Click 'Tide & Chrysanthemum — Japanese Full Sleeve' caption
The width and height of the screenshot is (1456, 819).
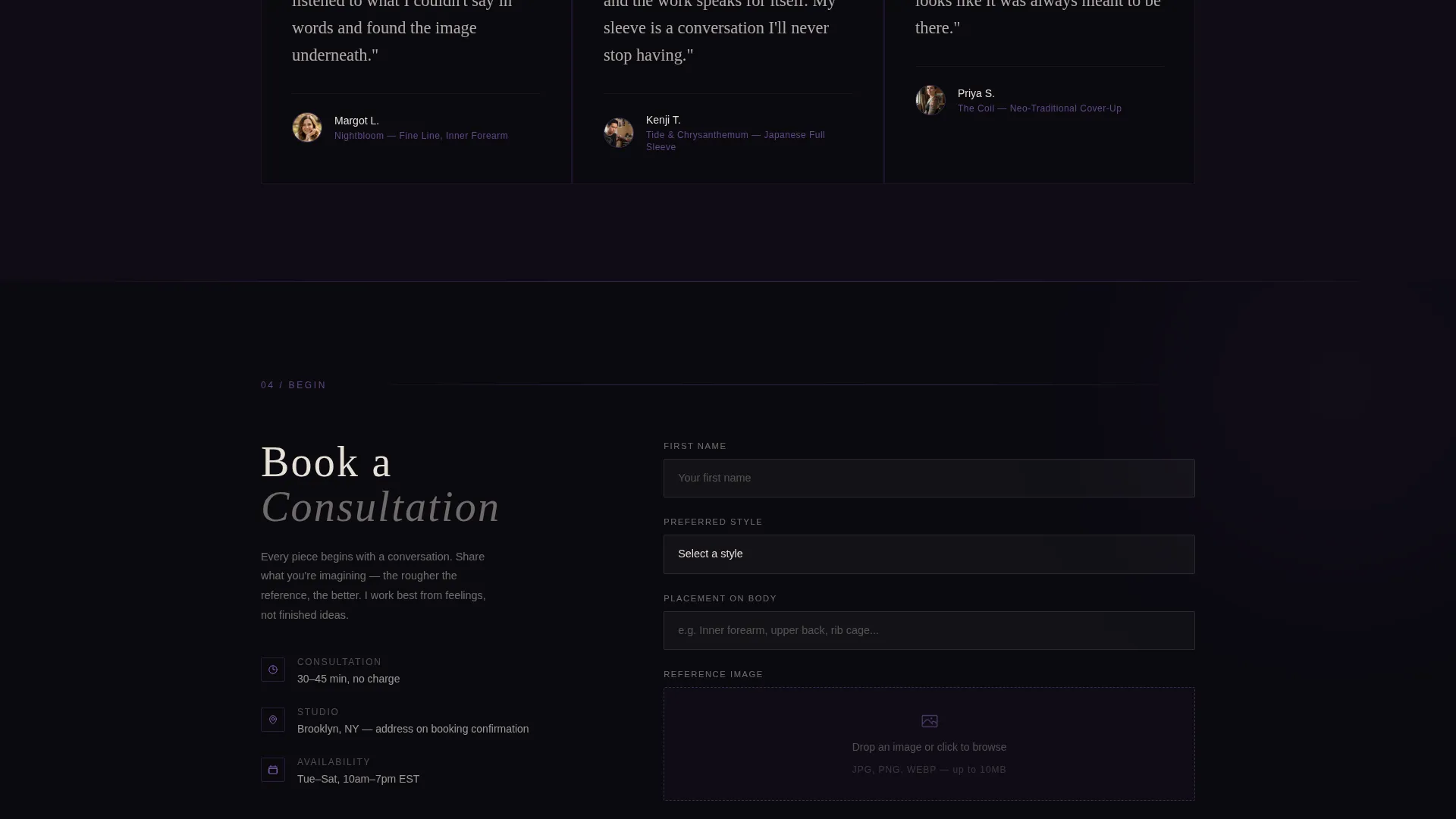[x=736, y=141]
